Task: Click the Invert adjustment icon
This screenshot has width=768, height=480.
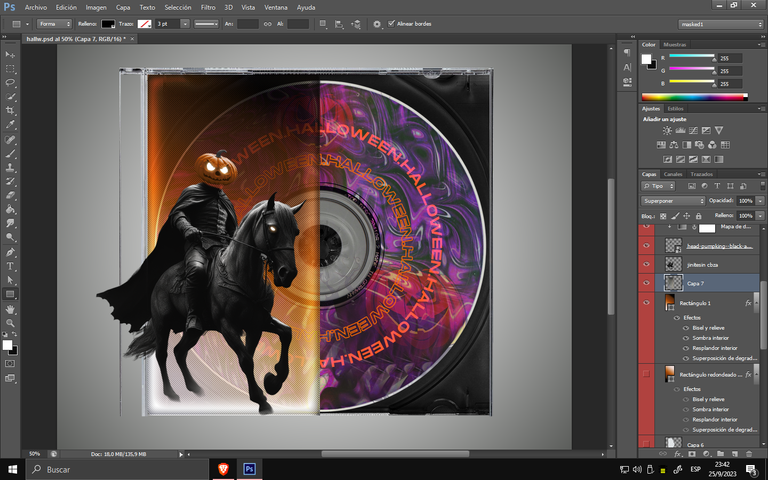Action: click(x=668, y=159)
